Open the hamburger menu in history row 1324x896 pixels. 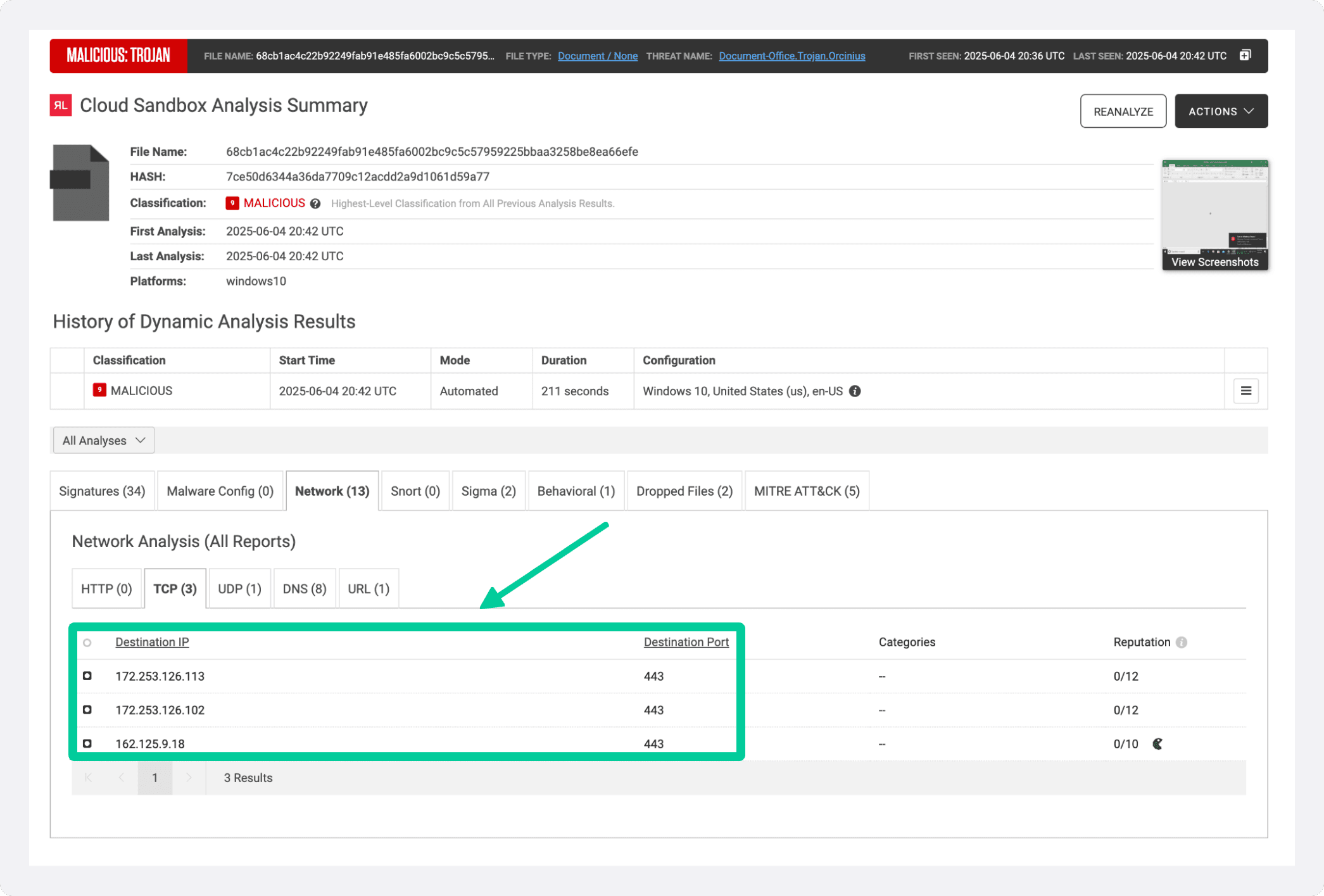1245,391
